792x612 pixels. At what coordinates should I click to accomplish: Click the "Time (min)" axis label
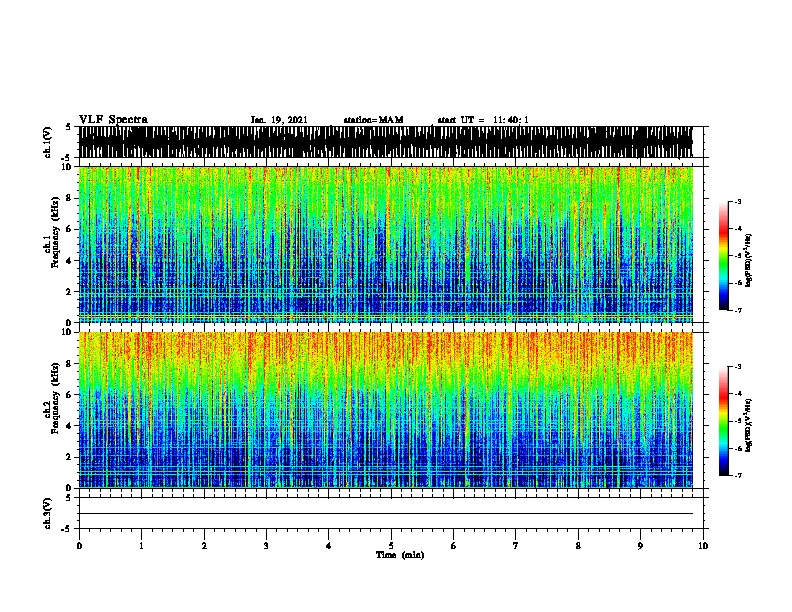tap(400, 555)
